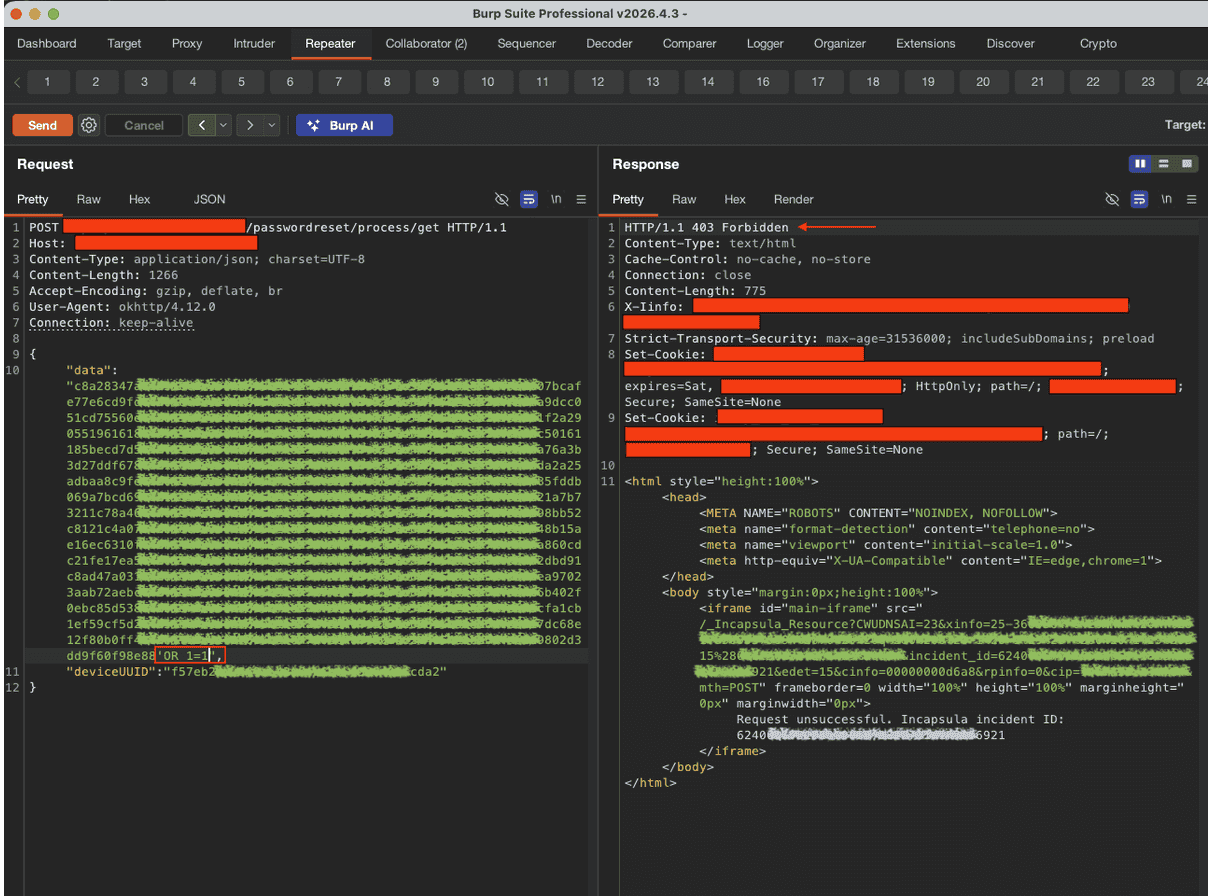Toggle hide non-printable icon in Request panel
This screenshot has height=896, width=1208.
click(x=502, y=199)
